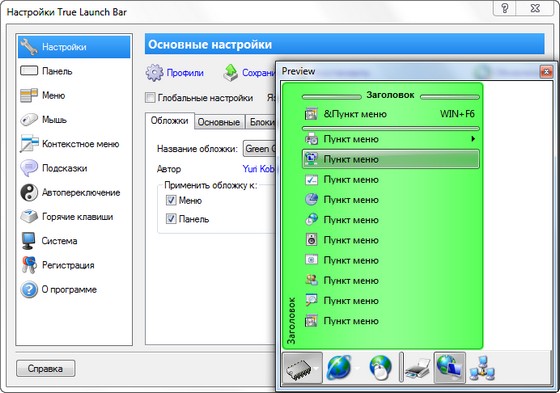Click the toolbar separator grip in preview
The image size is (560, 393).
tap(401, 367)
